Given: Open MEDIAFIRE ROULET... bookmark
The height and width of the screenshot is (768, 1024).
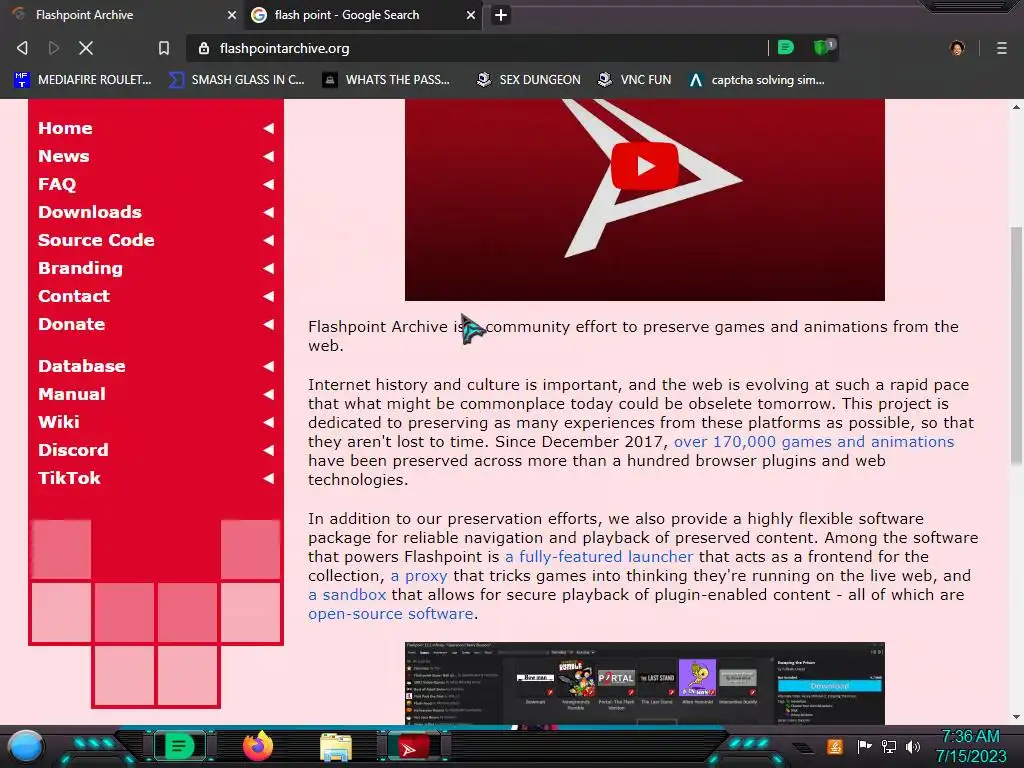Looking at the screenshot, I should [83, 80].
